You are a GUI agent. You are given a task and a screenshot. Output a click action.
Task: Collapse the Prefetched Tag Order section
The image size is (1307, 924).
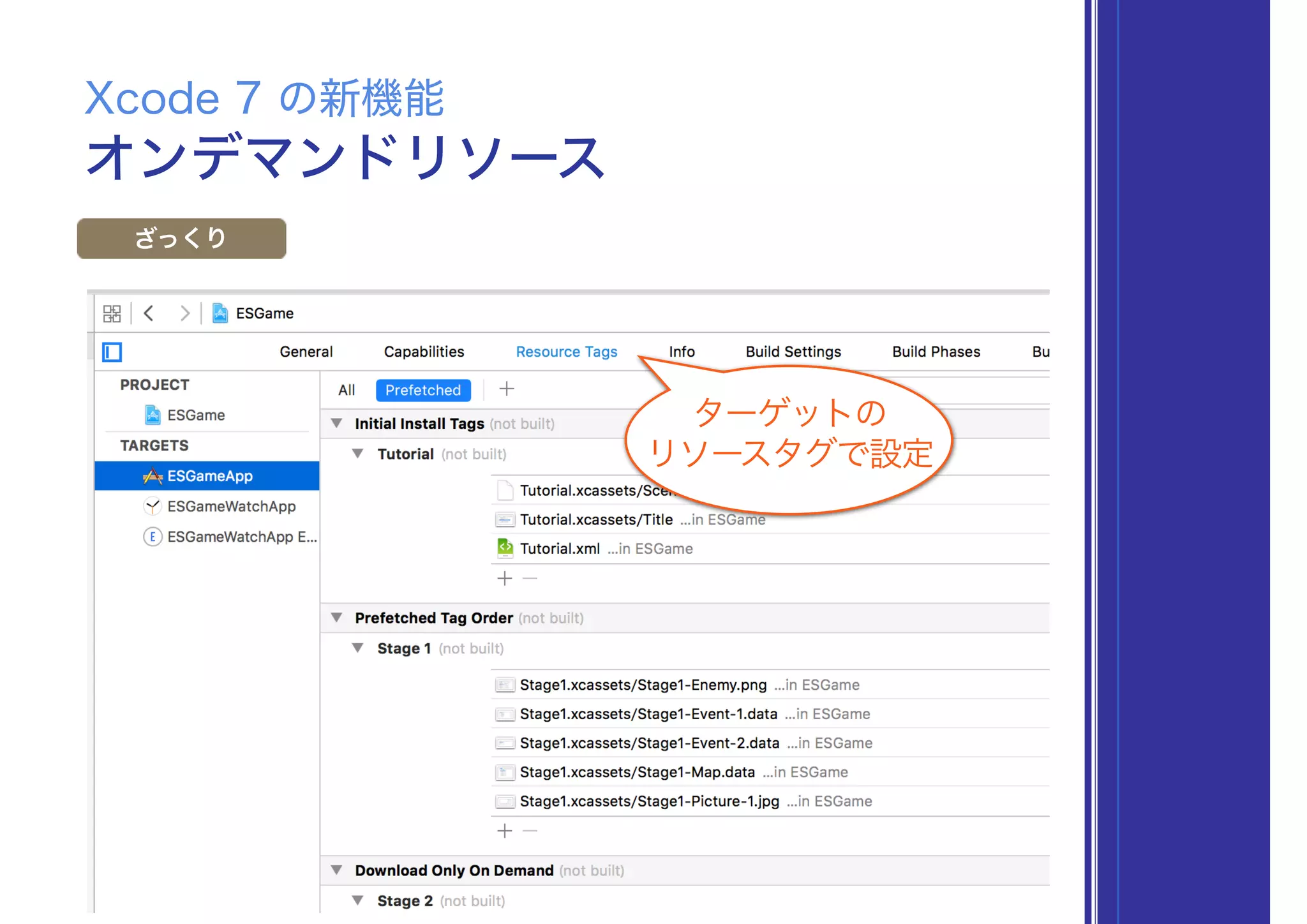[x=337, y=618]
